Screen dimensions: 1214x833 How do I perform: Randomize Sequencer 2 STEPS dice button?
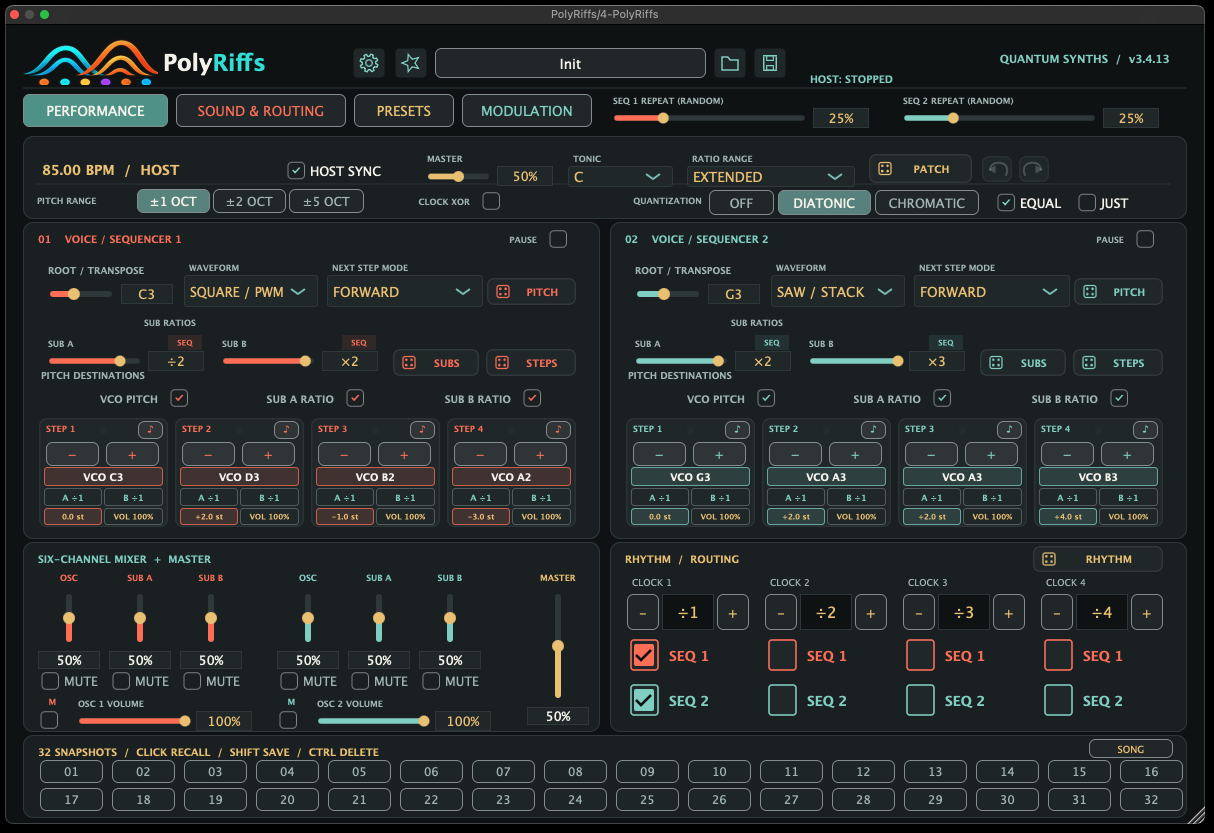1118,363
